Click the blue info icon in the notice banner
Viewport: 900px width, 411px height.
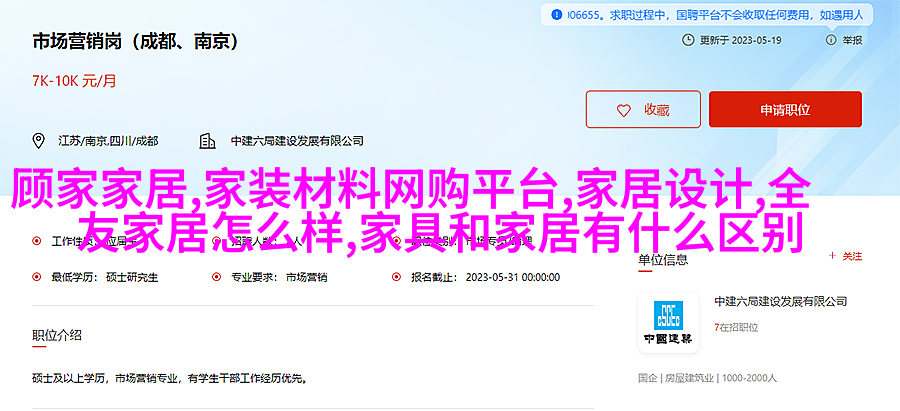click(556, 15)
